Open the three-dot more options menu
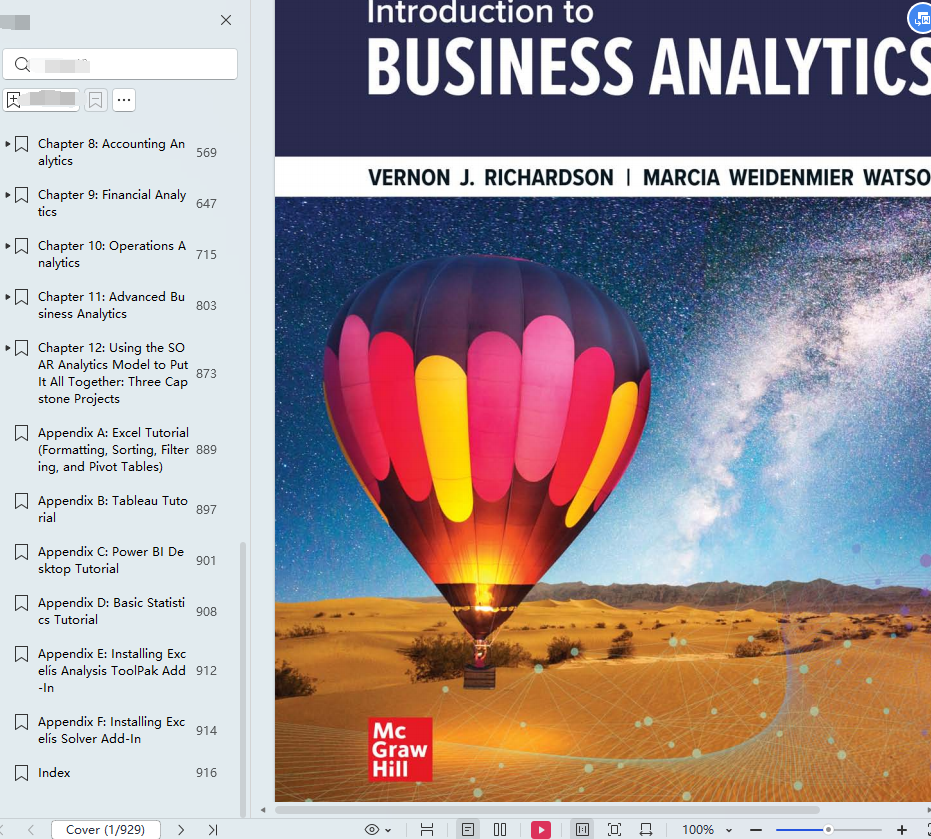The image size is (931, 839). coord(124,100)
